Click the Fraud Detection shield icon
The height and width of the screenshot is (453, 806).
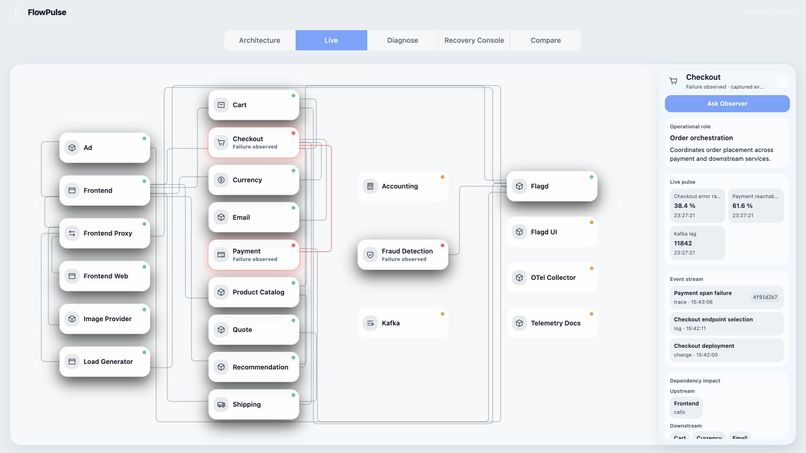[x=370, y=255]
